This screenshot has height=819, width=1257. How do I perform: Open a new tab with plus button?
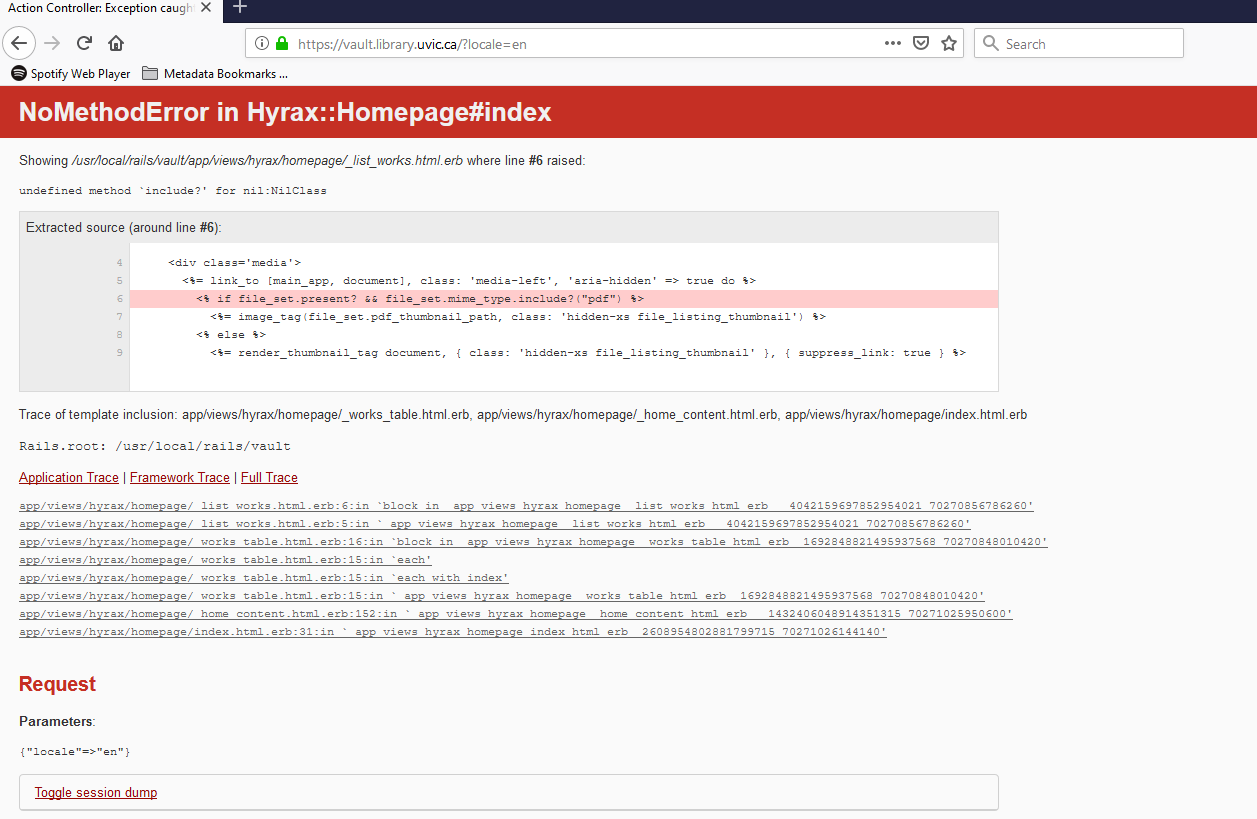[239, 8]
